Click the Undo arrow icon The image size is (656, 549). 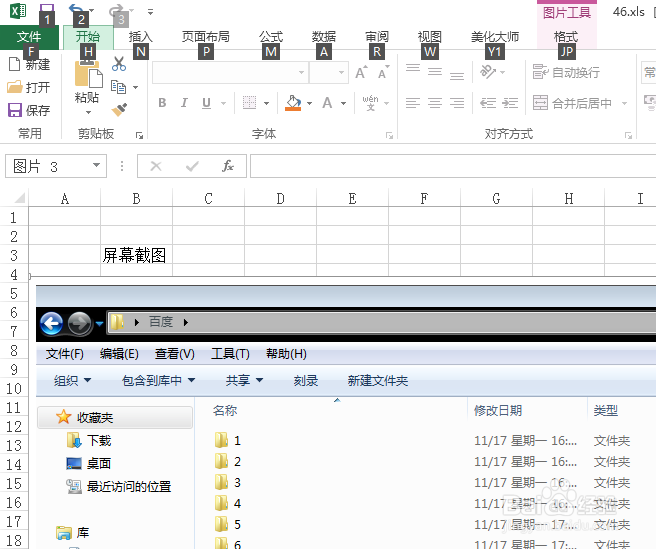[x=77, y=9]
